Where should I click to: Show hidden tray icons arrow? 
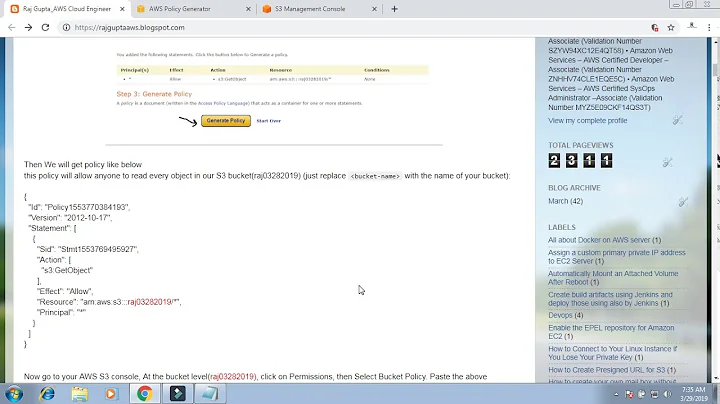(x=616, y=394)
